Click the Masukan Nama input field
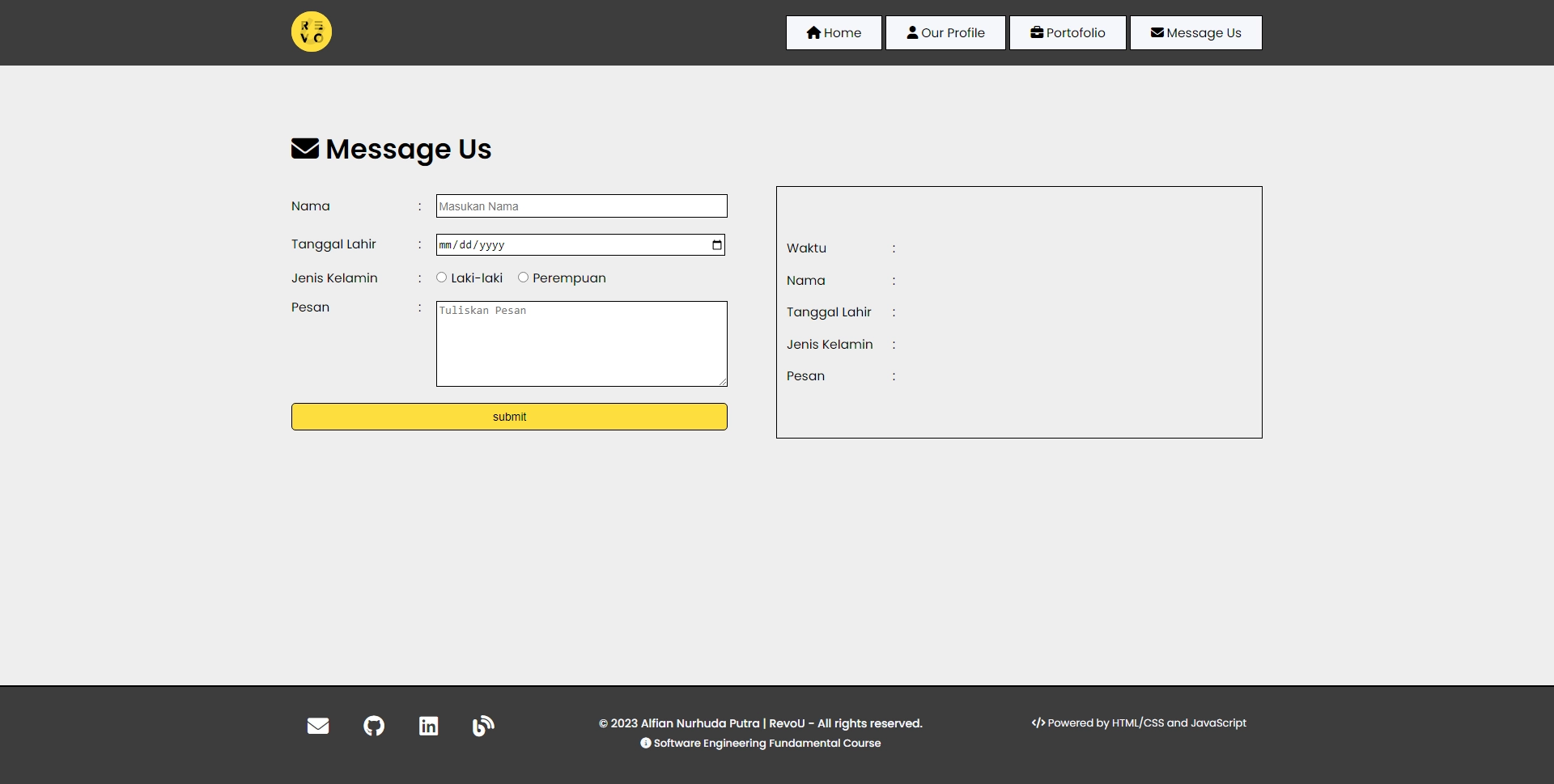 point(581,206)
